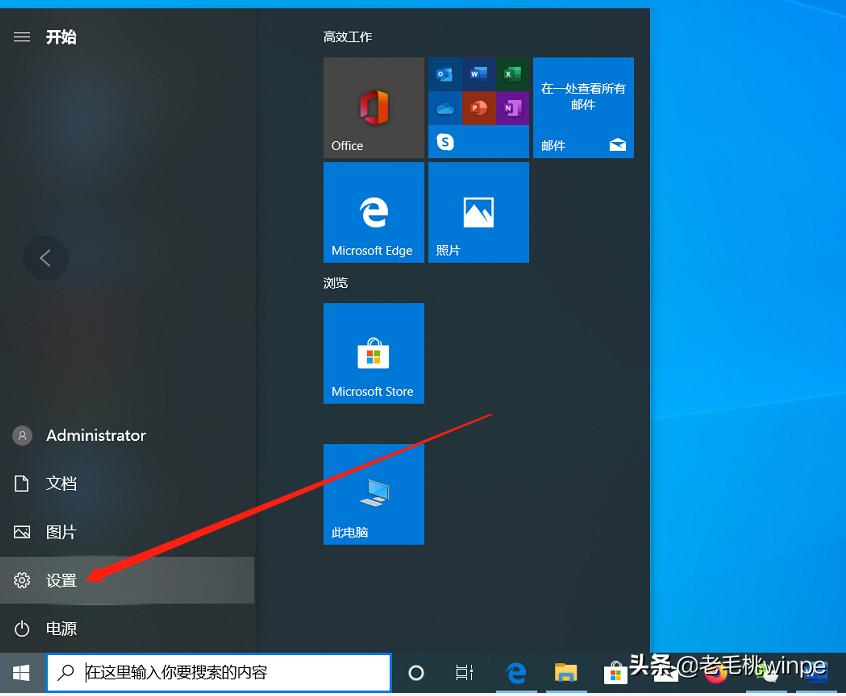This screenshot has width=846, height=696.
Task: Launch PowerPoint from the tile group
Action: 479,108
